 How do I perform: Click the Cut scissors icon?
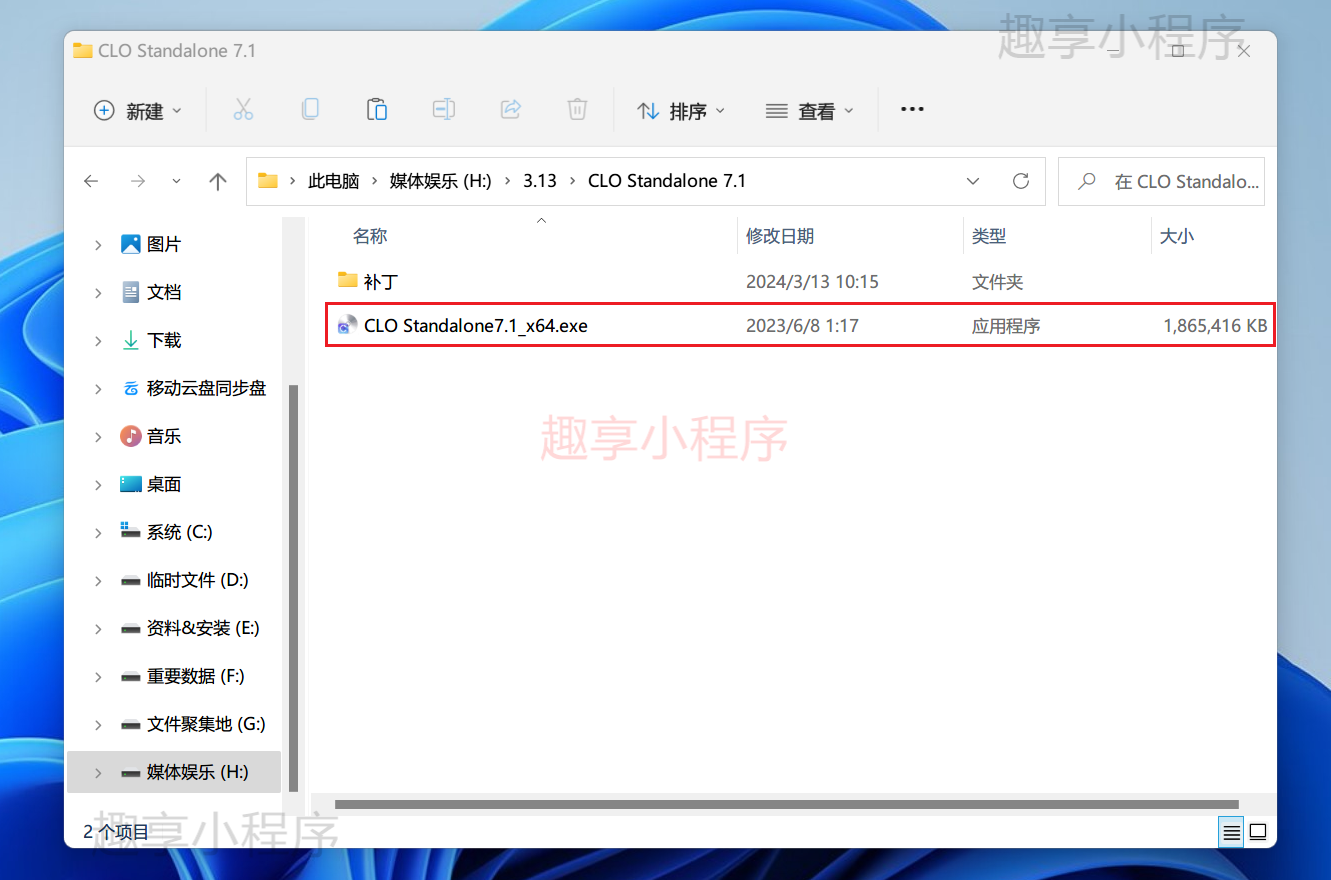[243, 110]
